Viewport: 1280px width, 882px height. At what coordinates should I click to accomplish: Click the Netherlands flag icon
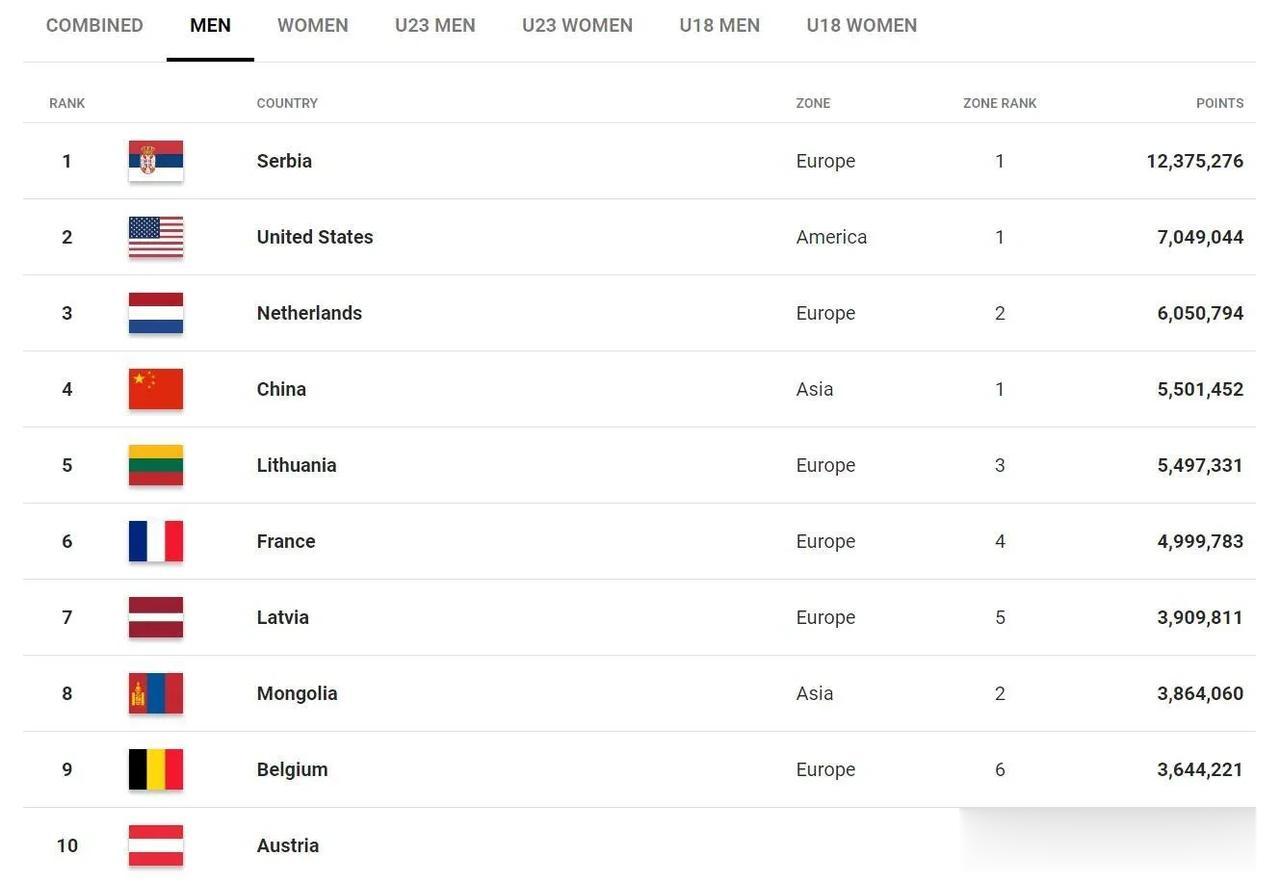click(x=156, y=313)
